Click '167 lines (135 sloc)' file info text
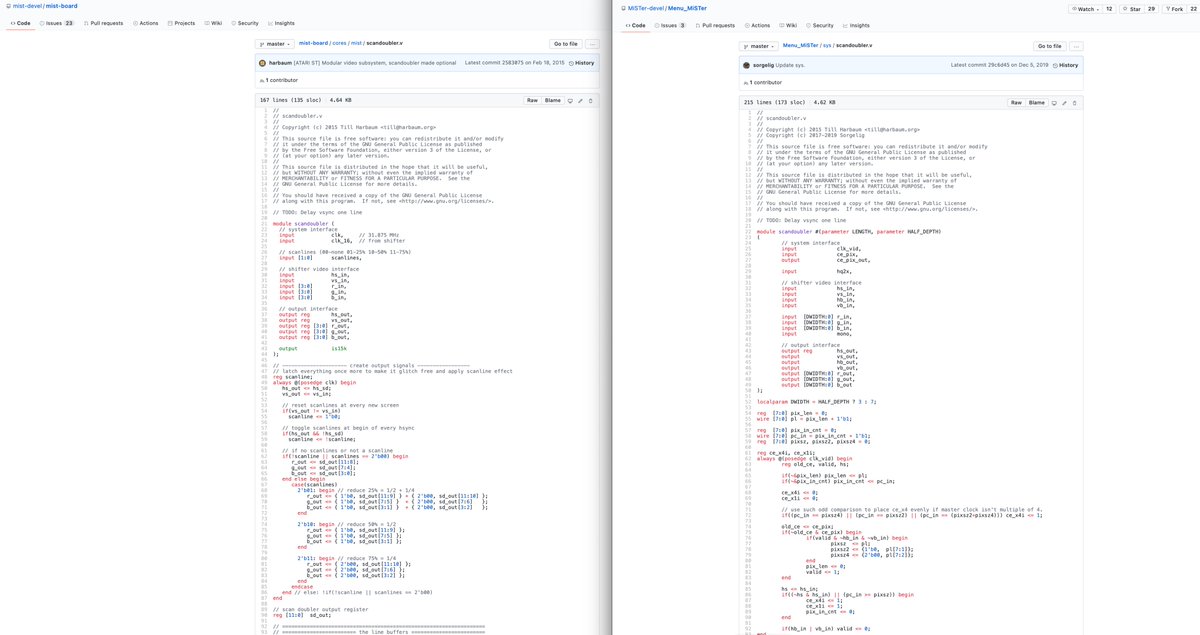 [292, 100]
